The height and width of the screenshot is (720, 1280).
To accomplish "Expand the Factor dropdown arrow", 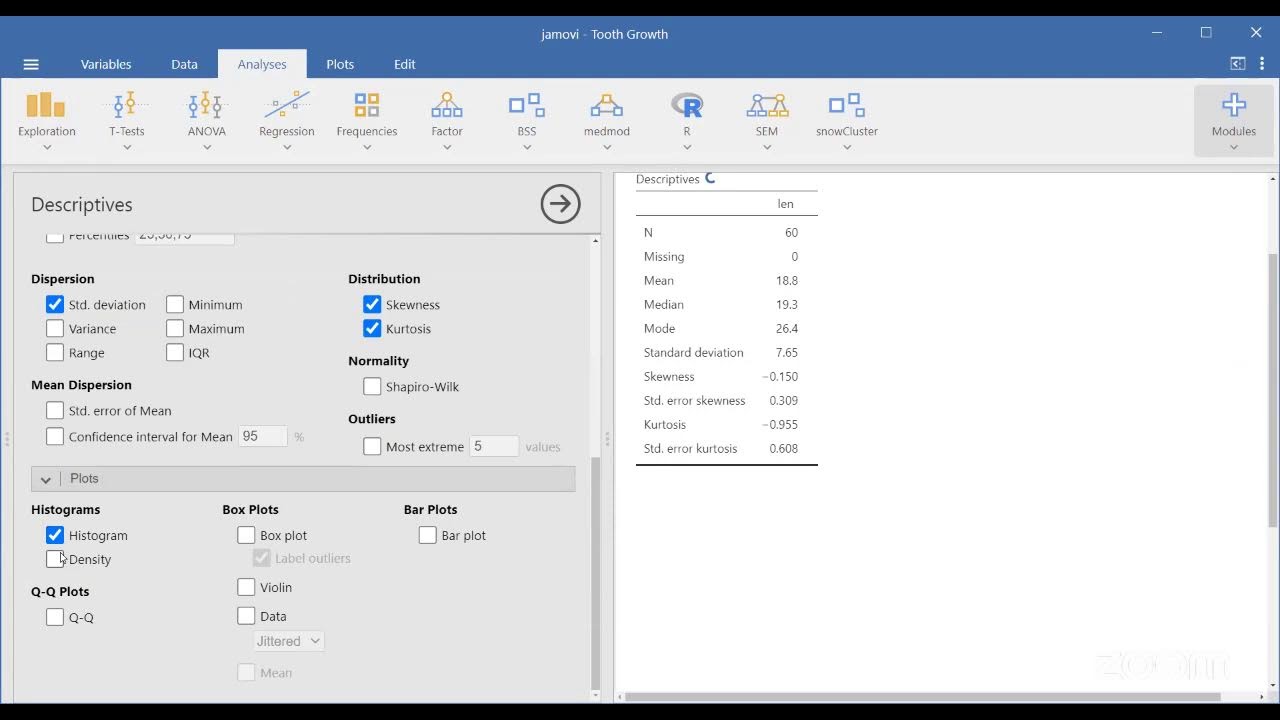I will [x=447, y=148].
